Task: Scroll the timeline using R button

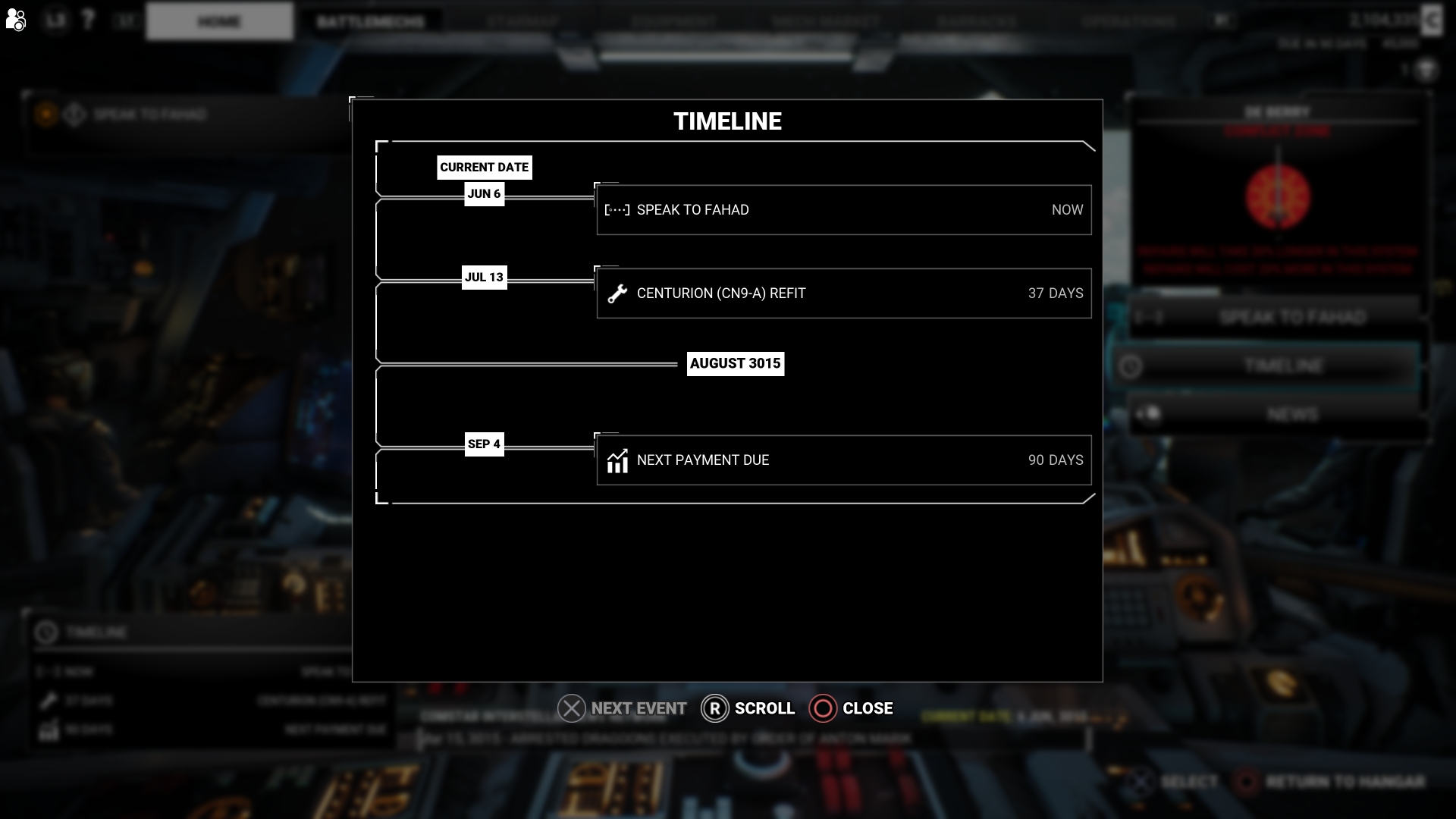Action: (x=714, y=708)
